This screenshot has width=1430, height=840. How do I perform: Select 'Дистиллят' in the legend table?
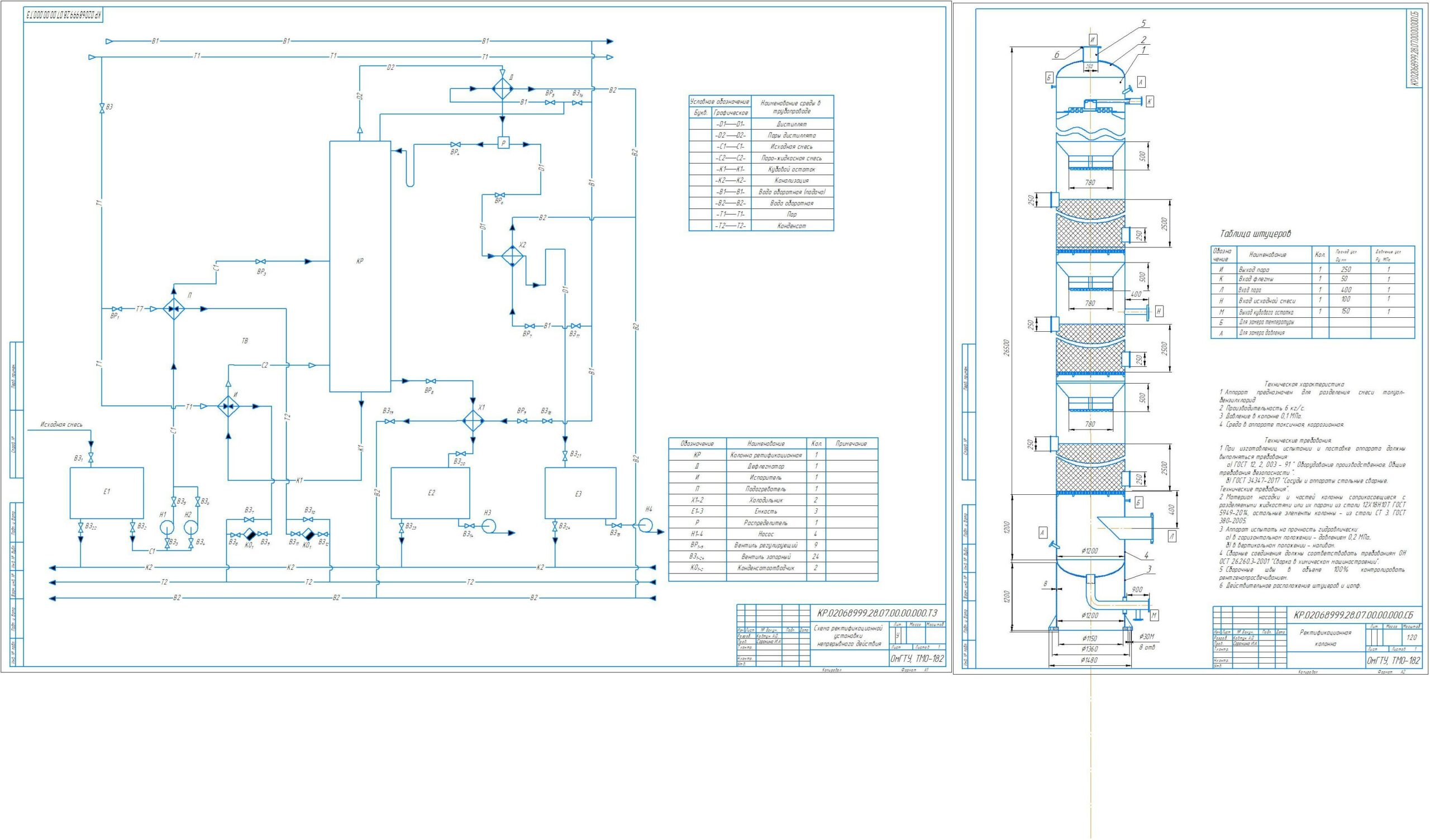[x=792, y=124]
